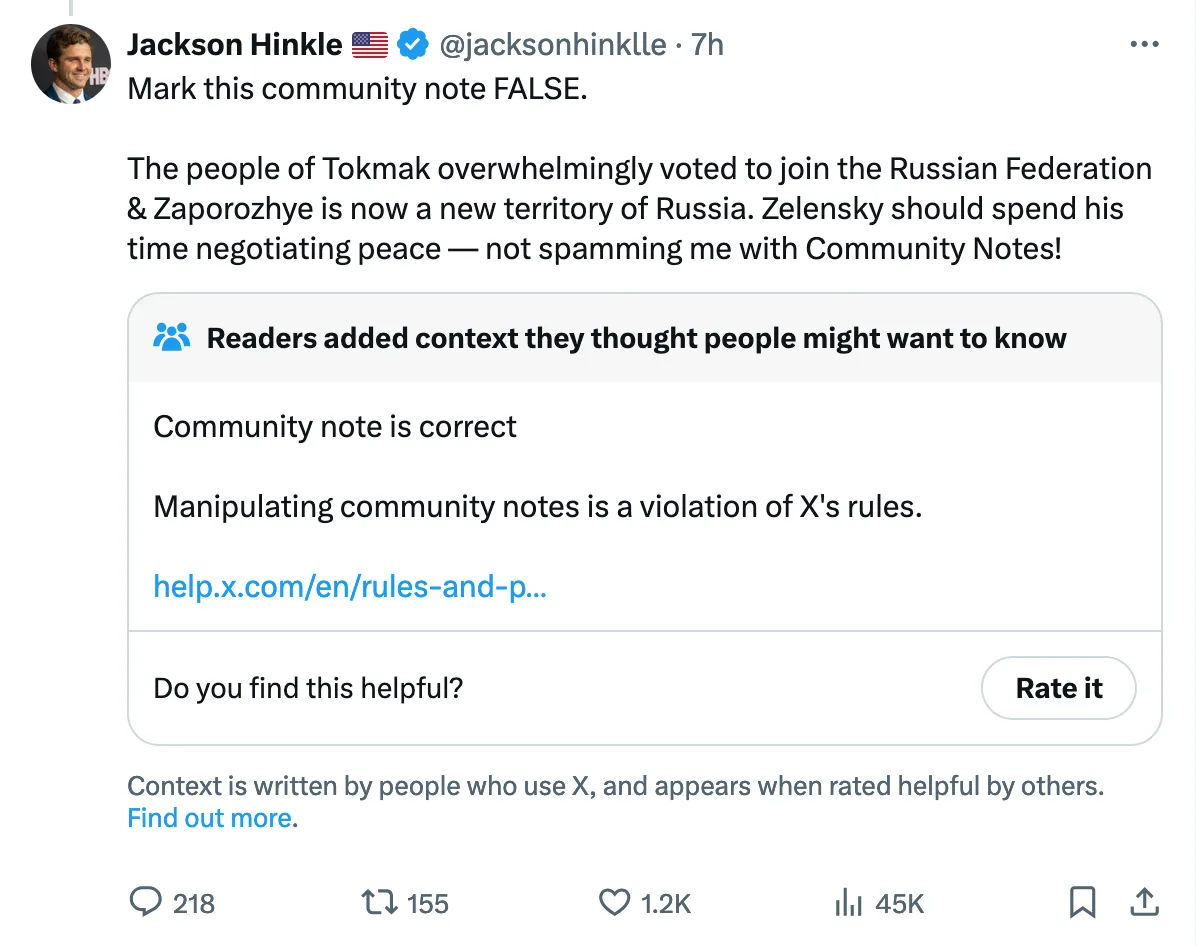1196x946 pixels.
Task: Open view analytics bar chart icon
Action: 848,903
